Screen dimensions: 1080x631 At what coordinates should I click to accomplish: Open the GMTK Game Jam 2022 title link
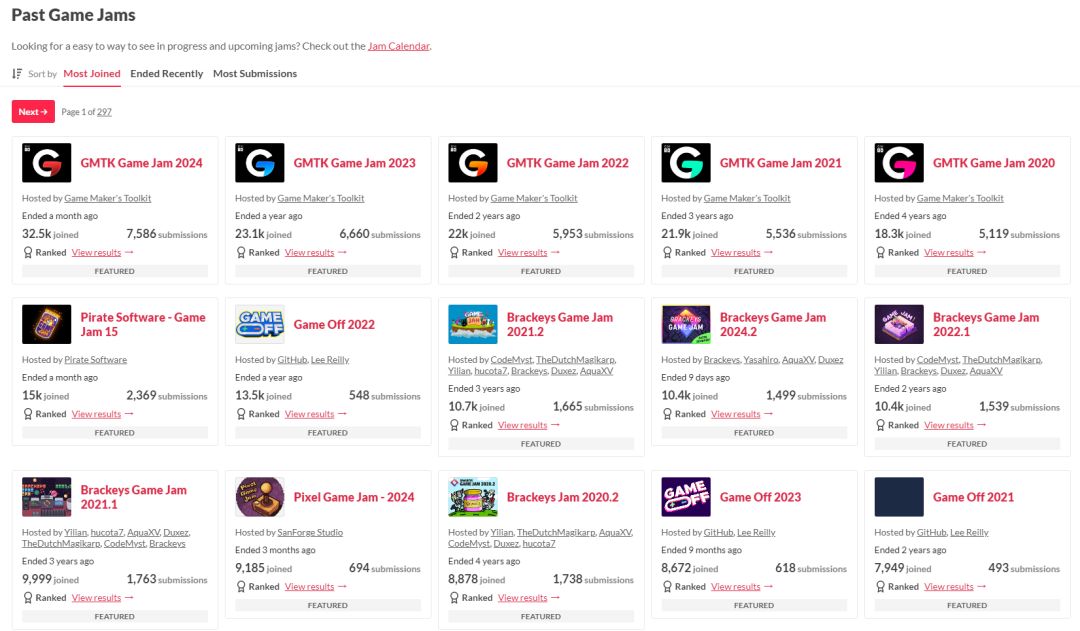[x=567, y=163]
